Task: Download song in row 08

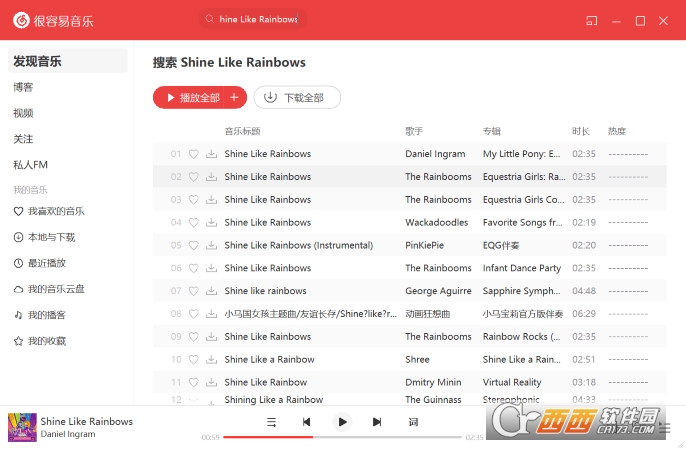Action: click(x=211, y=314)
